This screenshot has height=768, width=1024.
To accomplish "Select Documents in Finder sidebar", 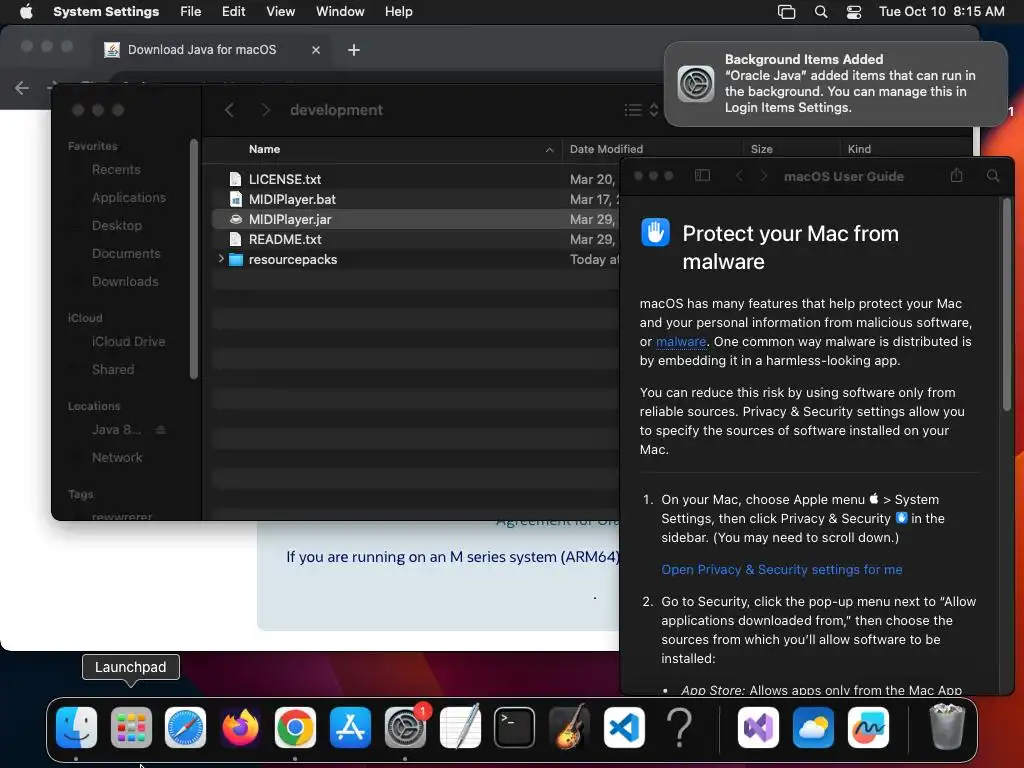I will [x=126, y=254].
